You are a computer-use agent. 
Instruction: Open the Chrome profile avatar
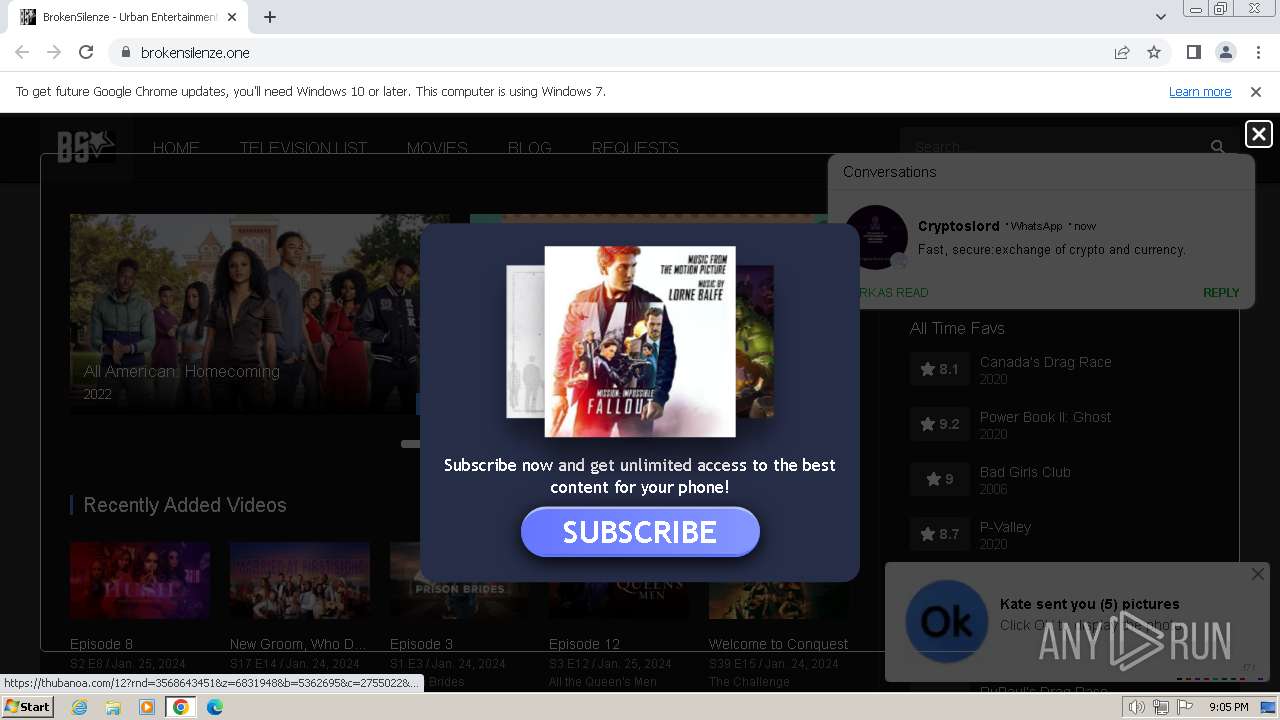[x=1225, y=52]
